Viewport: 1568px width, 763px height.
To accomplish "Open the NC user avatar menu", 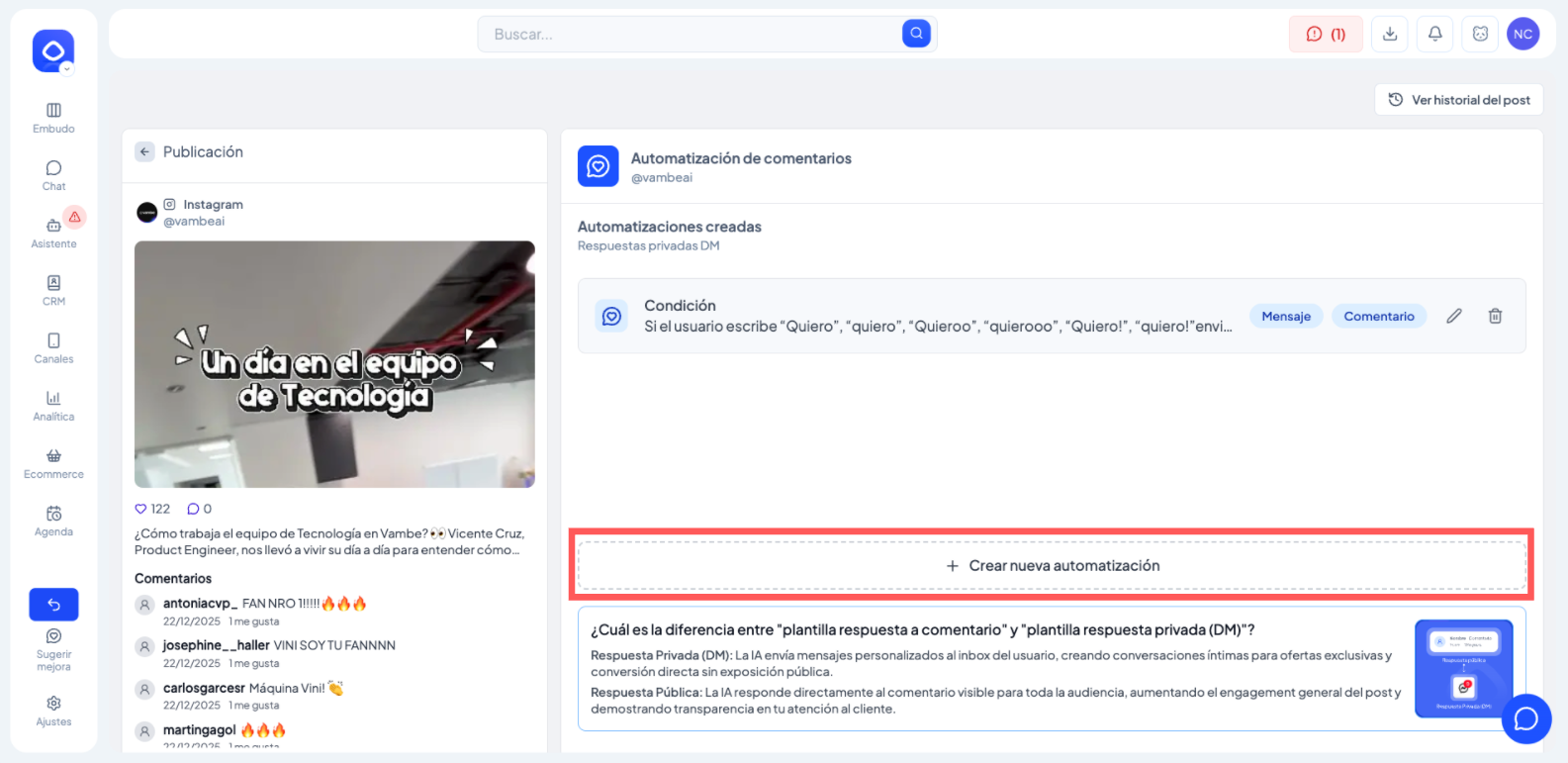I will [1522, 34].
